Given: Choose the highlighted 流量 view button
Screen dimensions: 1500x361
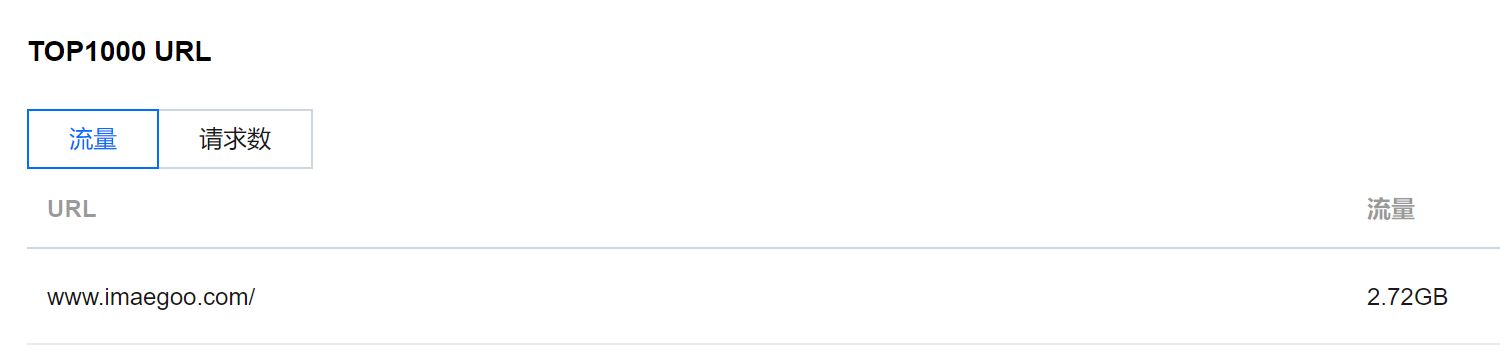Looking at the screenshot, I should pyautogui.click(x=93, y=139).
